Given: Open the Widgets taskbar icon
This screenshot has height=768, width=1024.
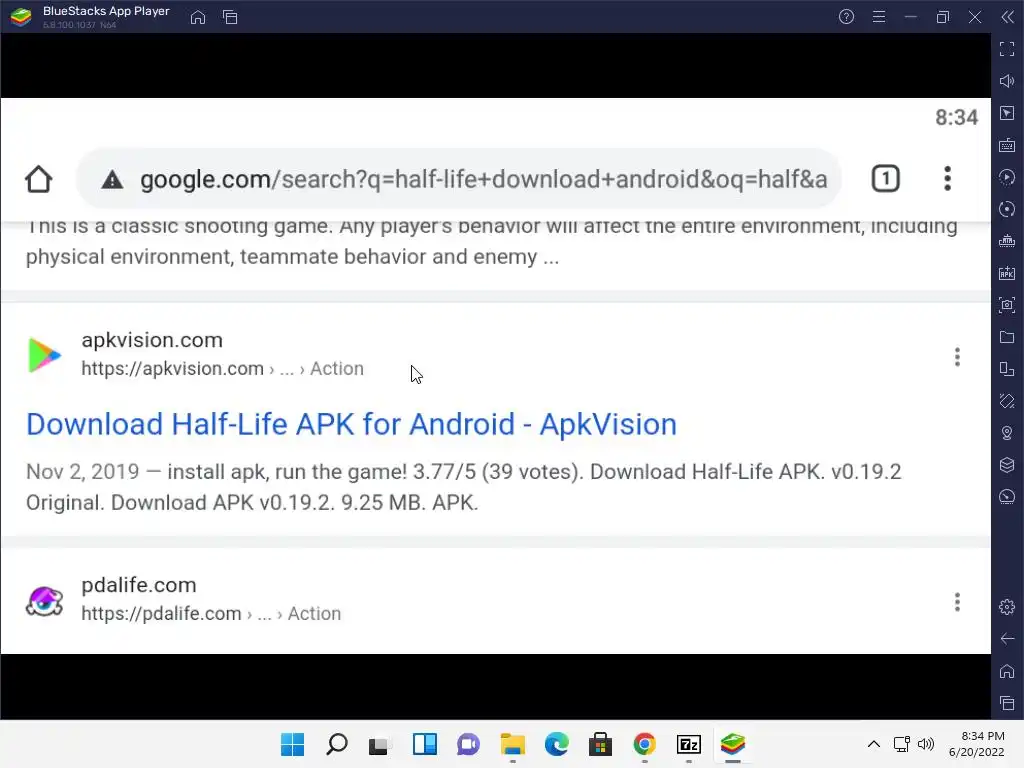Looking at the screenshot, I should coord(424,744).
